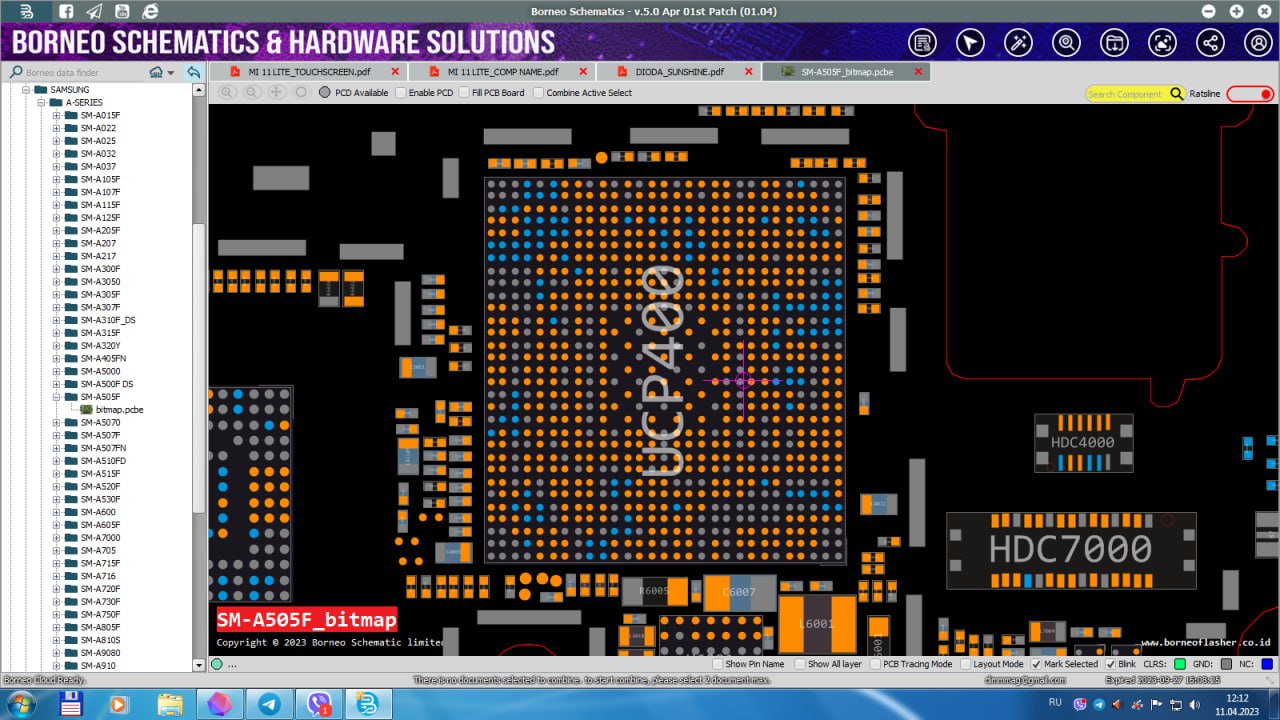1280x720 pixels.
Task: Enable PCB Tracing Mode checkbox
Action: pyautogui.click(x=875, y=664)
